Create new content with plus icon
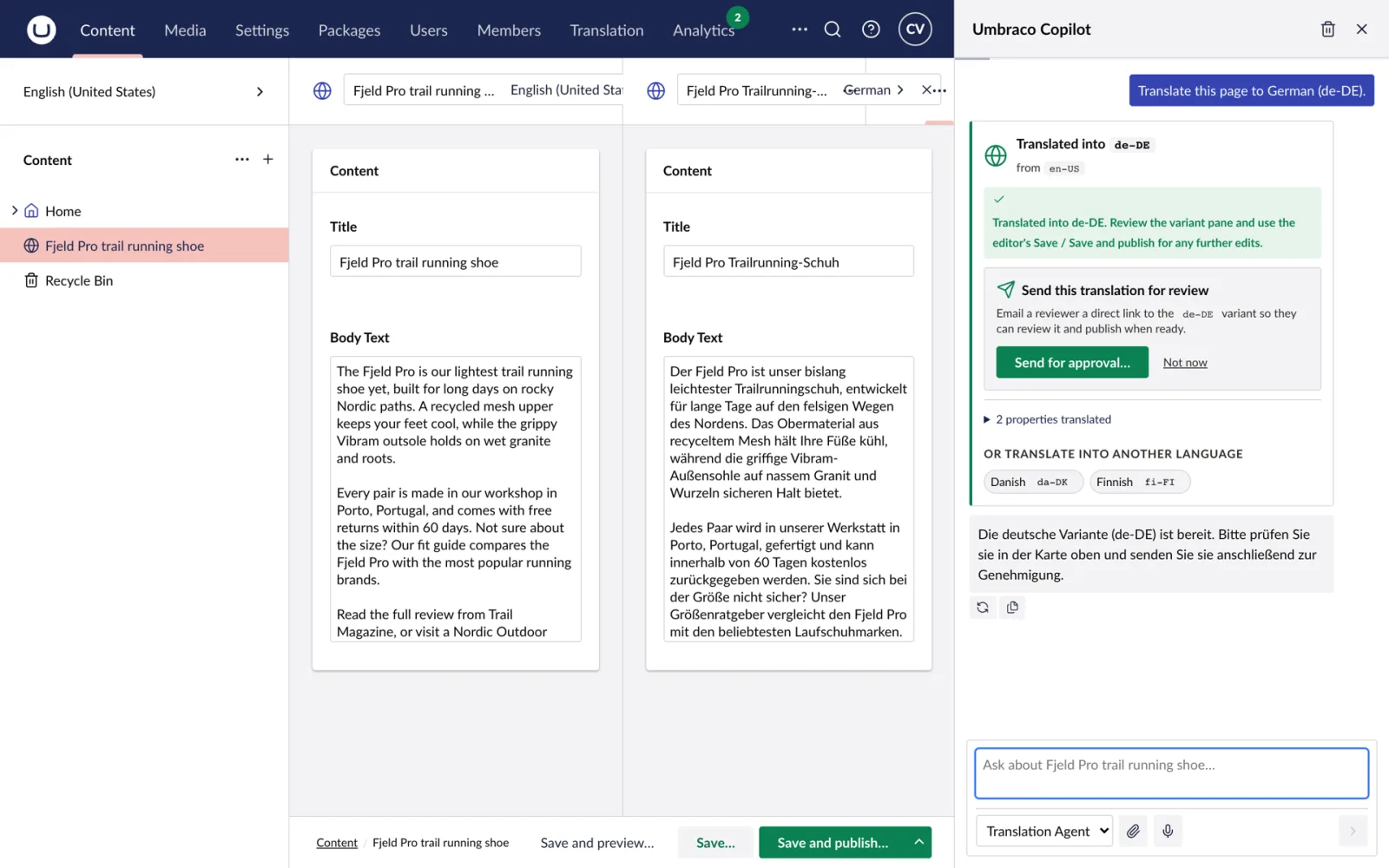Screen dimensions: 1389x868 pyautogui.click(x=268, y=160)
